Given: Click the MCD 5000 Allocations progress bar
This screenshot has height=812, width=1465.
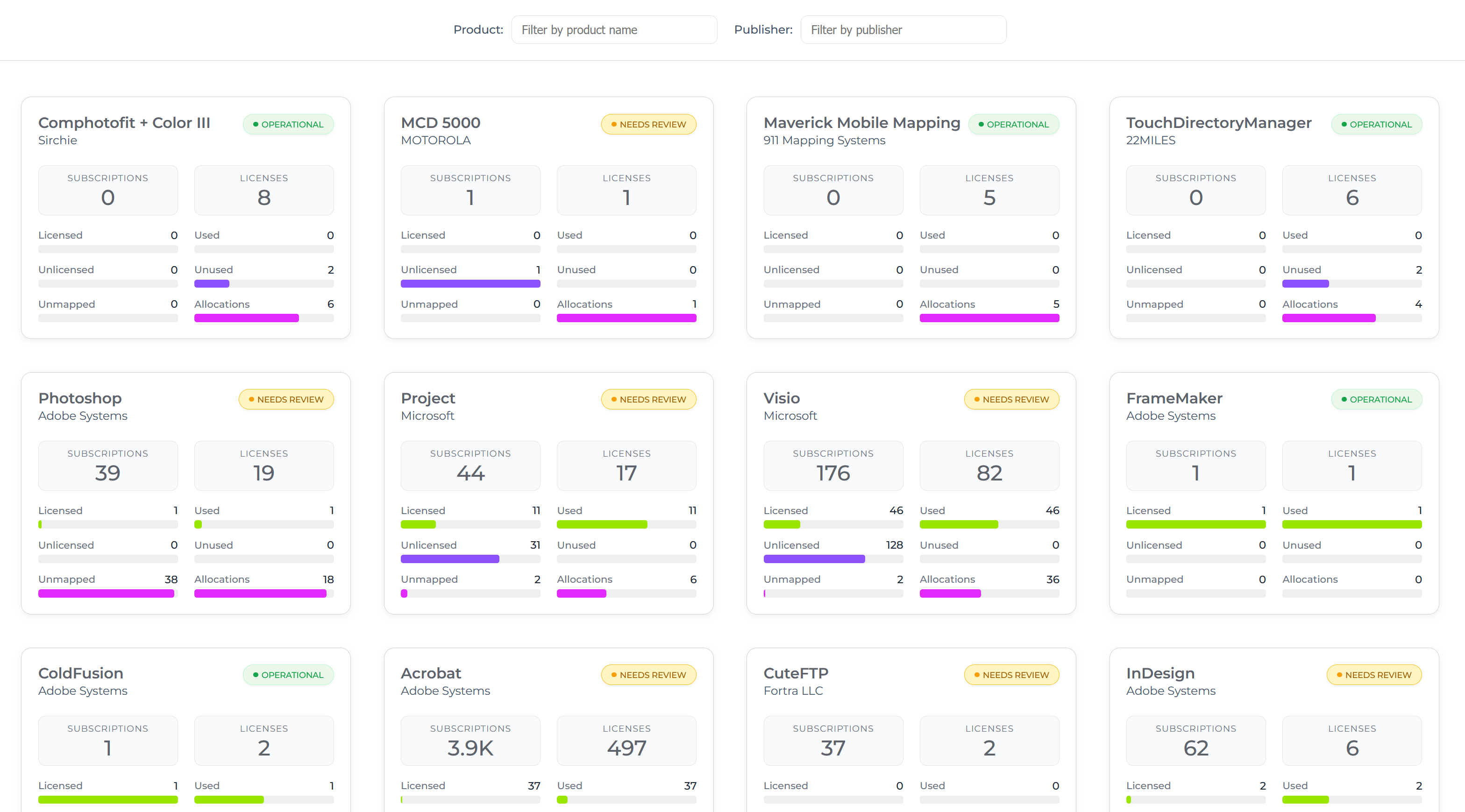Looking at the screenshot, I should coord(626,318).
